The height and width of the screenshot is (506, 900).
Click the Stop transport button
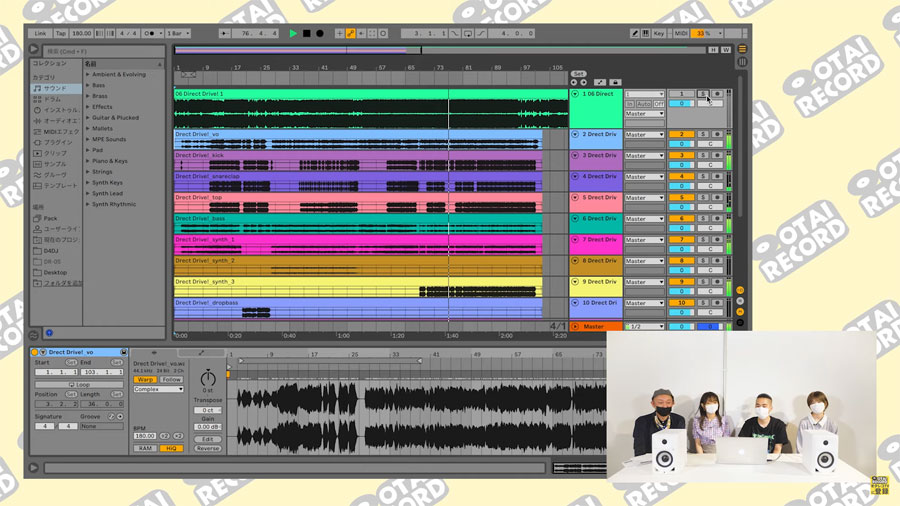307,33
